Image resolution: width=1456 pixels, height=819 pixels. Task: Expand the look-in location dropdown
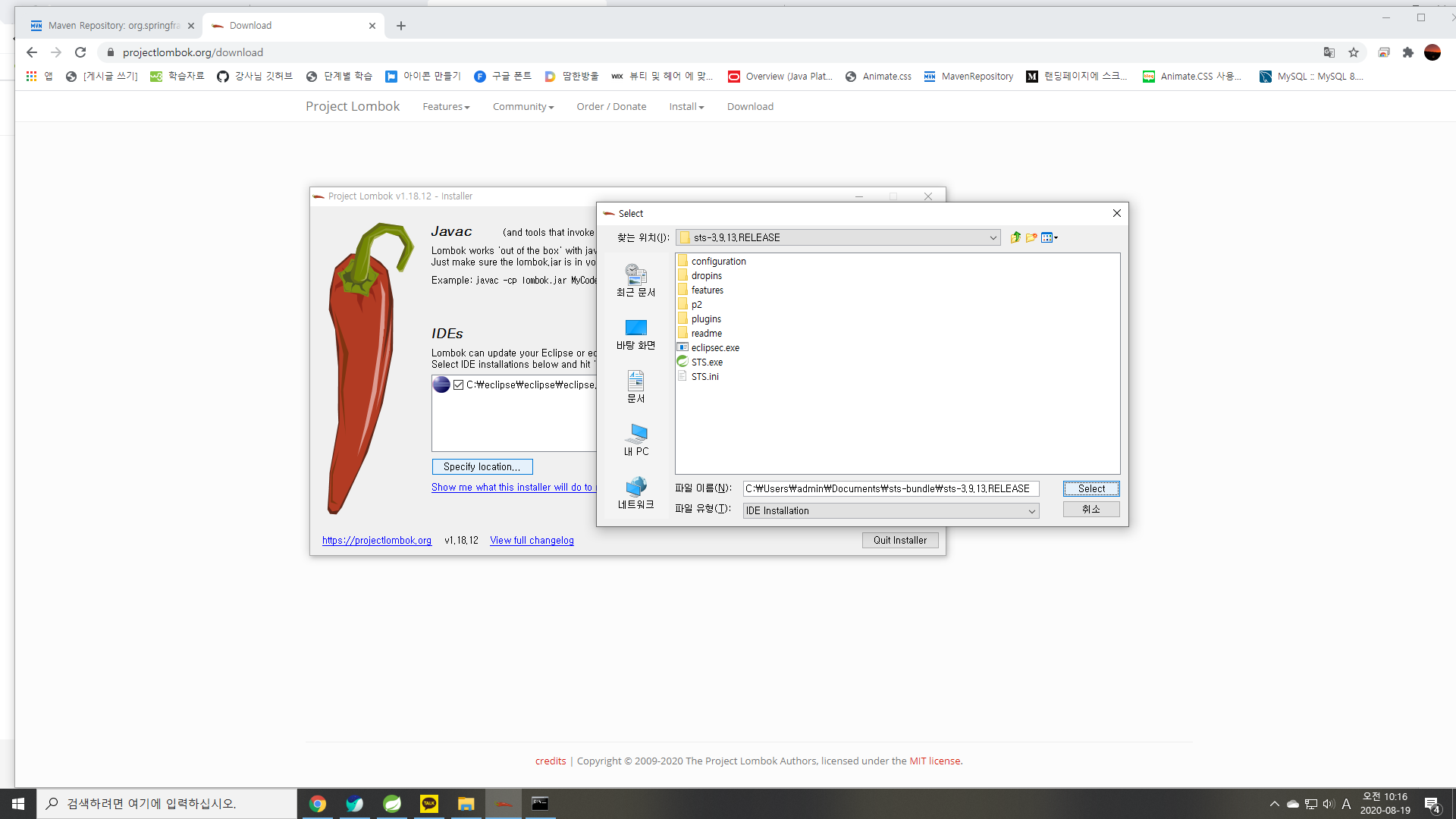[x=993, y=237]
